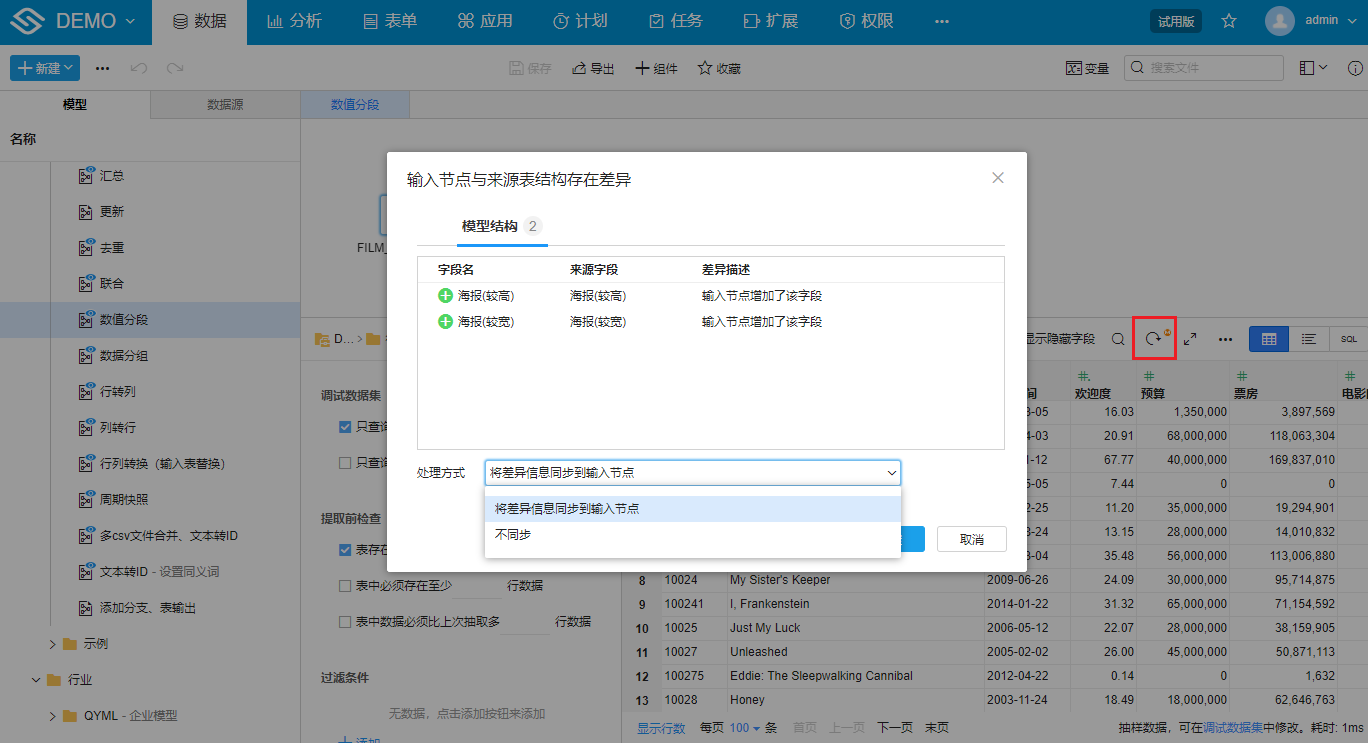Switch to the list view icon
Image resolution: width=1368 pixels, height=743 pixels.
(x=1308, y=339)
